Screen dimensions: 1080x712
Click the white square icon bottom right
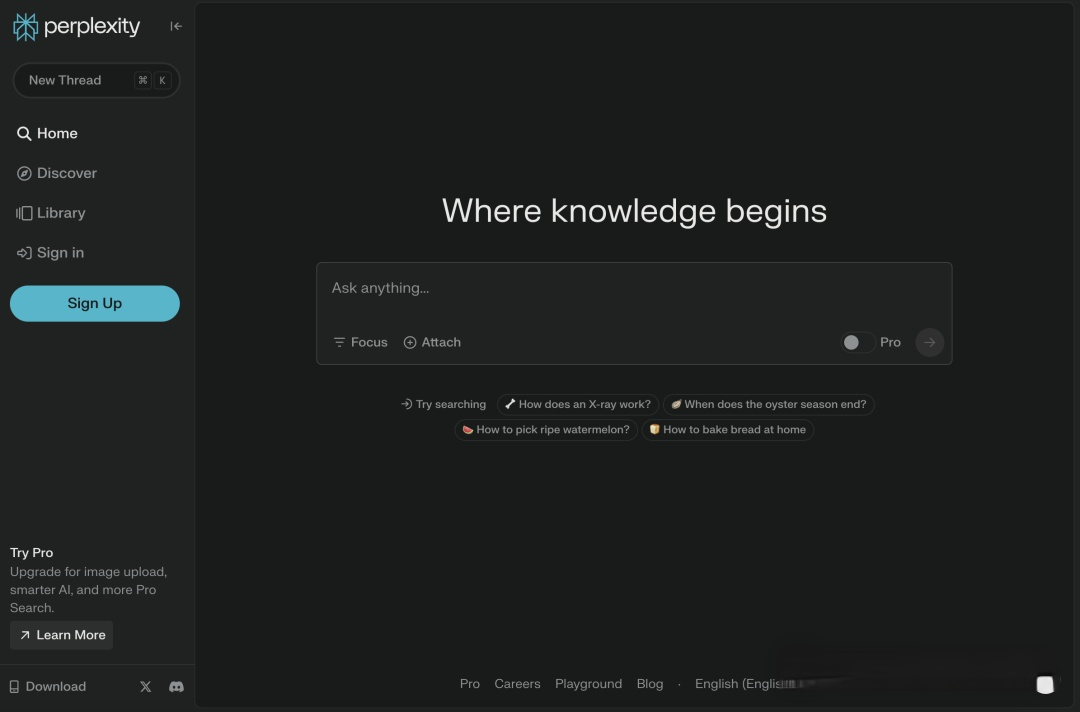1045,684
